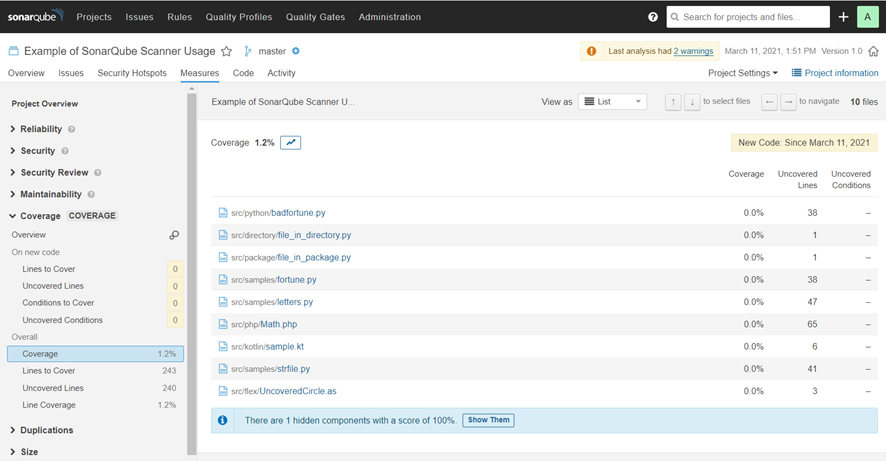Click Security Review help icon
This screenshot has height=461, width=886.
point(98,172)
